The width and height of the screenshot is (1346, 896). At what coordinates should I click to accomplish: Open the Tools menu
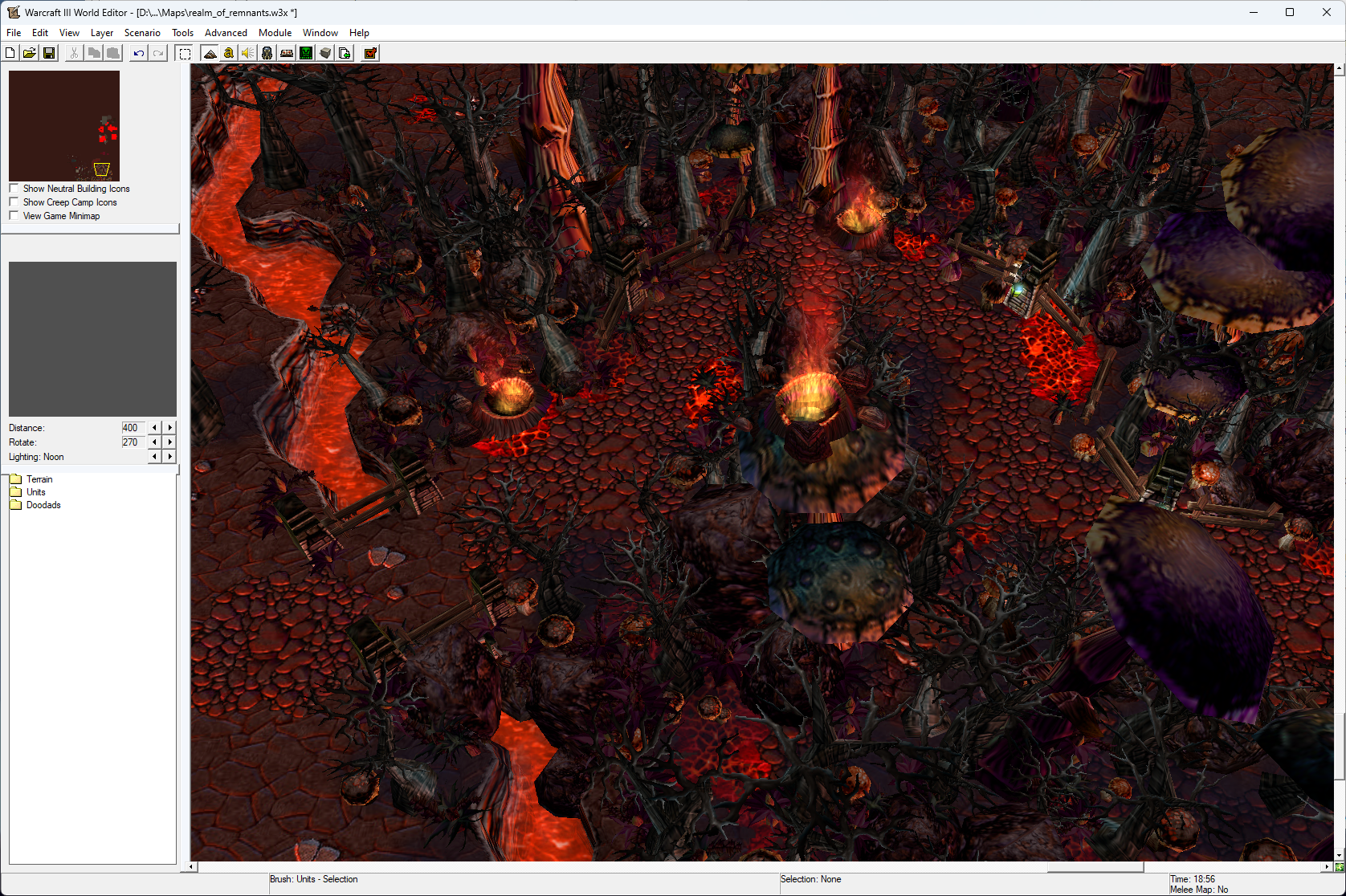(182, 33)
